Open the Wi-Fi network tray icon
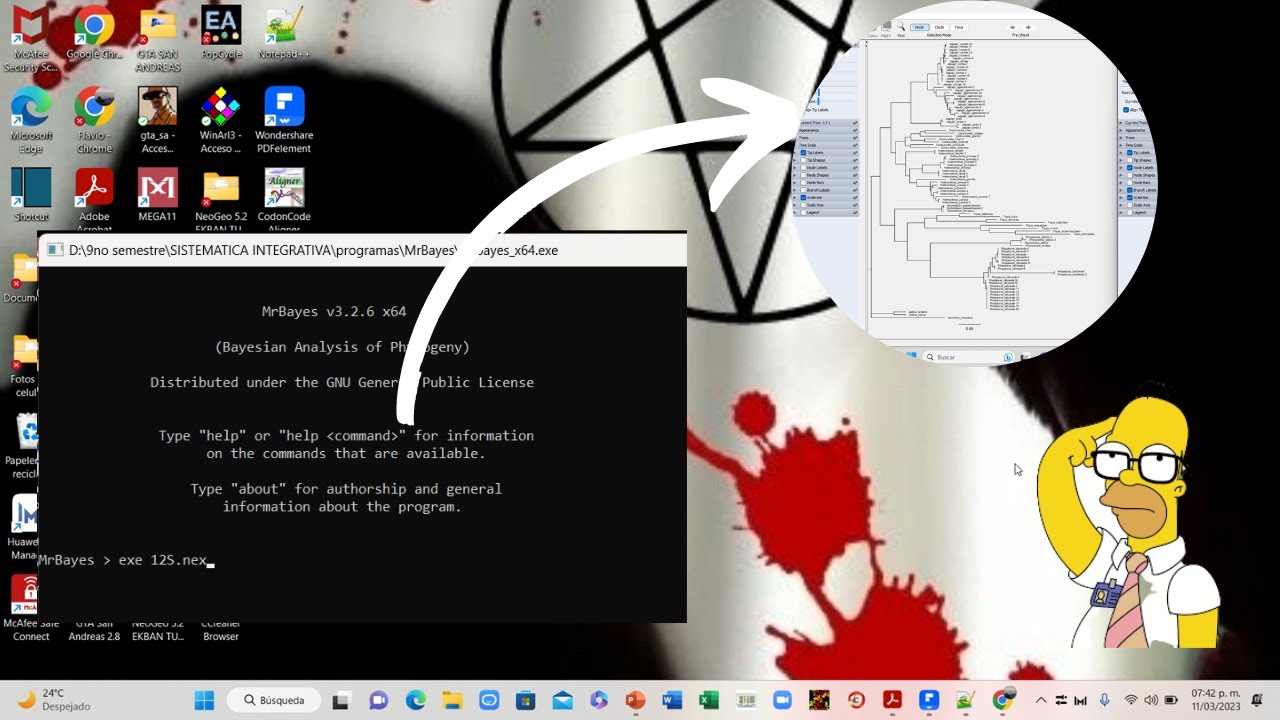The height and width of the screenshot is (720, 1280). tap(1131, 700)
